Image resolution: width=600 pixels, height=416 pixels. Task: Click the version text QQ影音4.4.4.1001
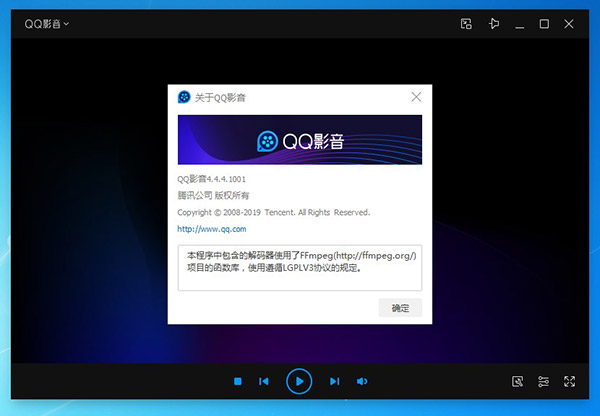[x=211, y=179]
